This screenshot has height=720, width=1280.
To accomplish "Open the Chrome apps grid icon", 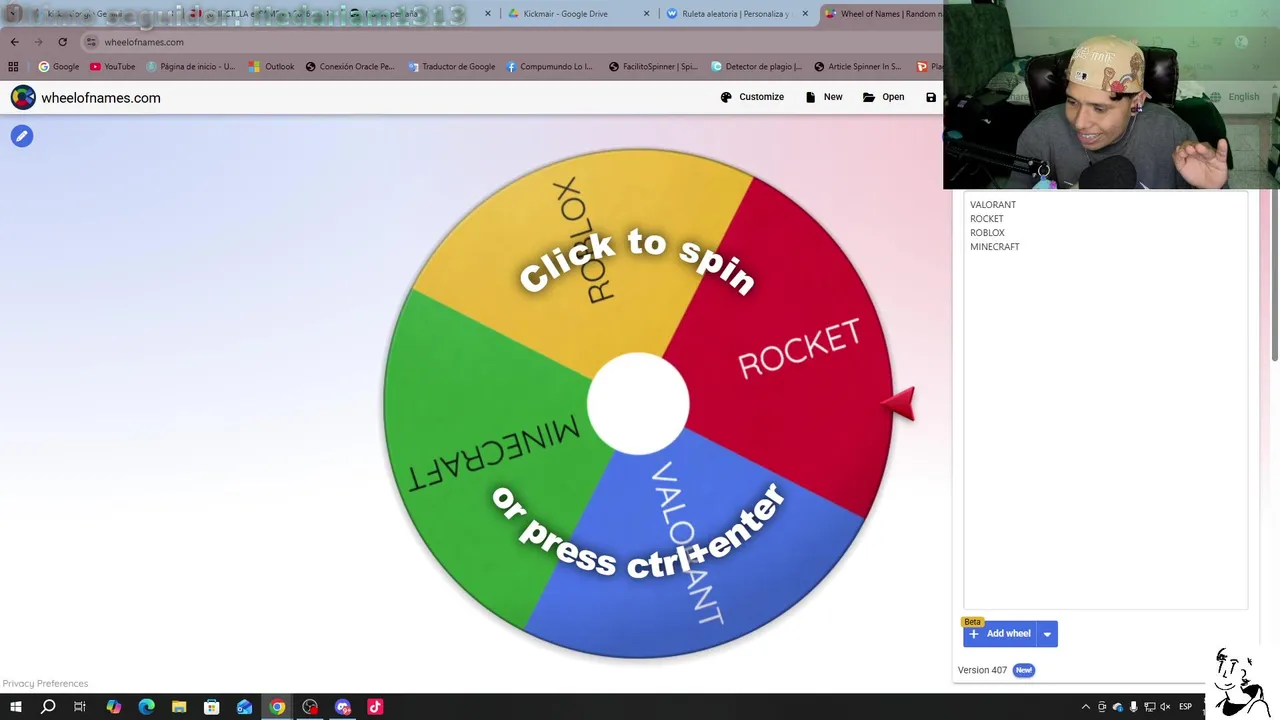I will click(x=13, y=67).
